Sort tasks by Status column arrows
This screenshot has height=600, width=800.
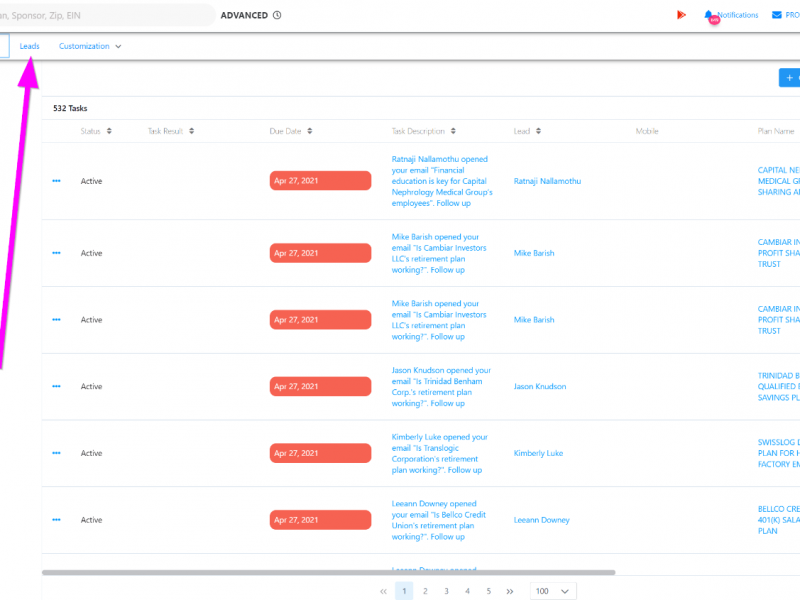point(109,131)
